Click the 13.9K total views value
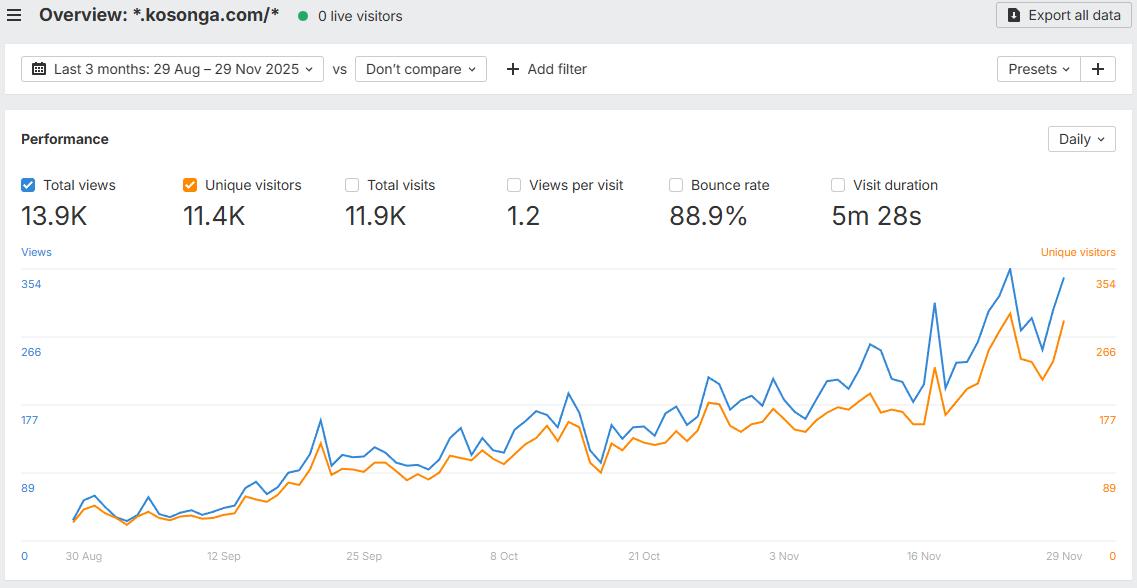This screenshot has height=588, width=1137. [x=54, y=216]
